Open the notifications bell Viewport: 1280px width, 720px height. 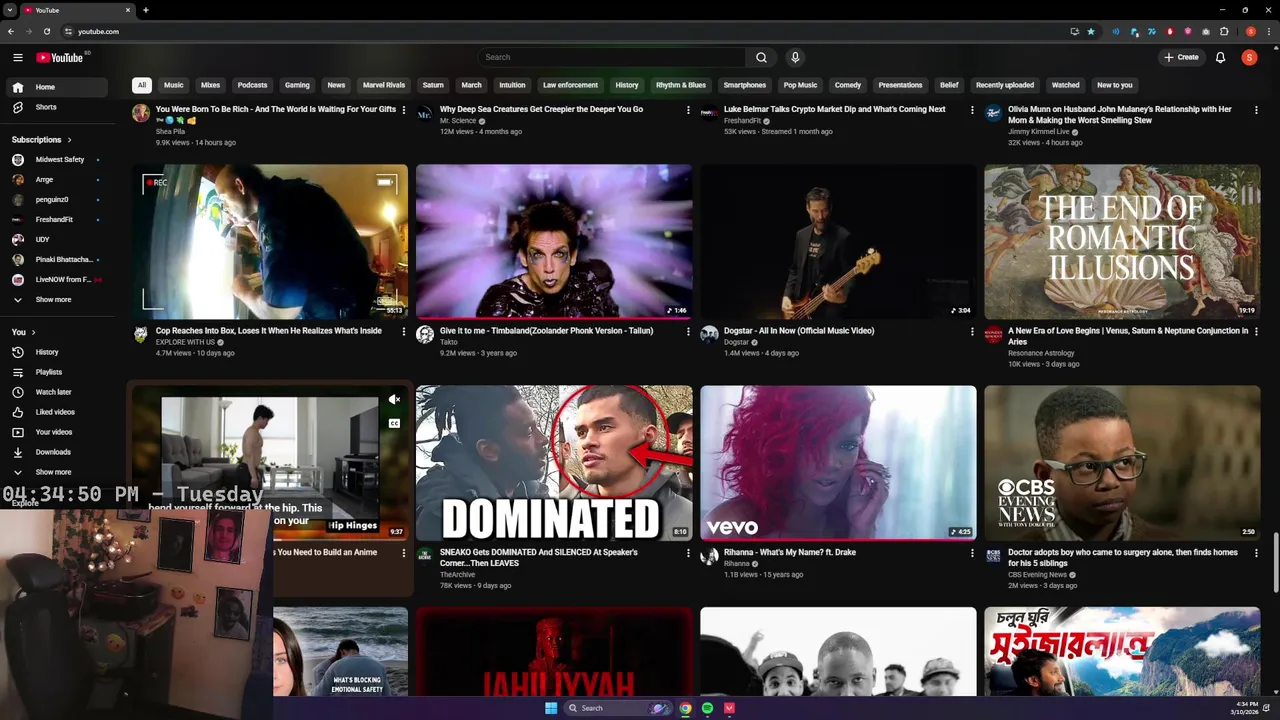tap(1220, 57)
